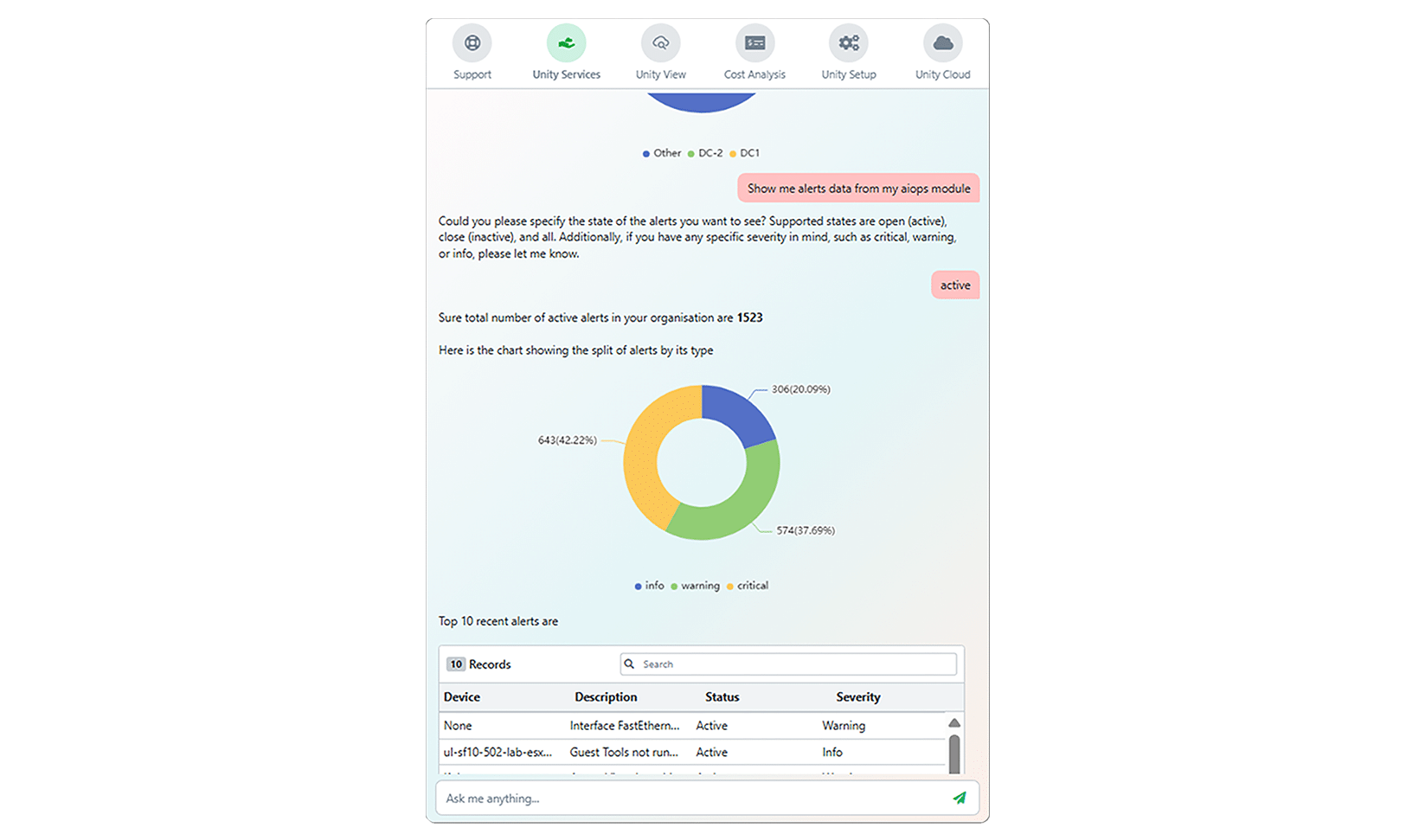Focus the Ask me anything input
The image size is (1419, 840).
pos(692,798)
